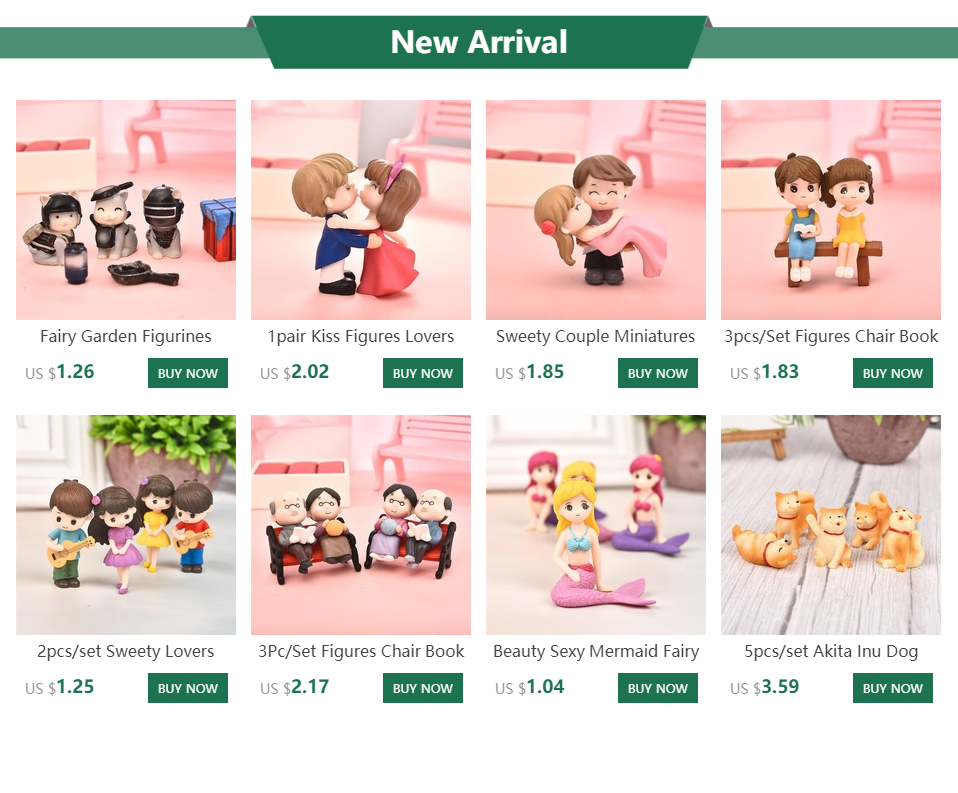Open the elderly couples on benches image
Image resolution: width=958 pixels, height=793 pixels.
click(360, 525)
